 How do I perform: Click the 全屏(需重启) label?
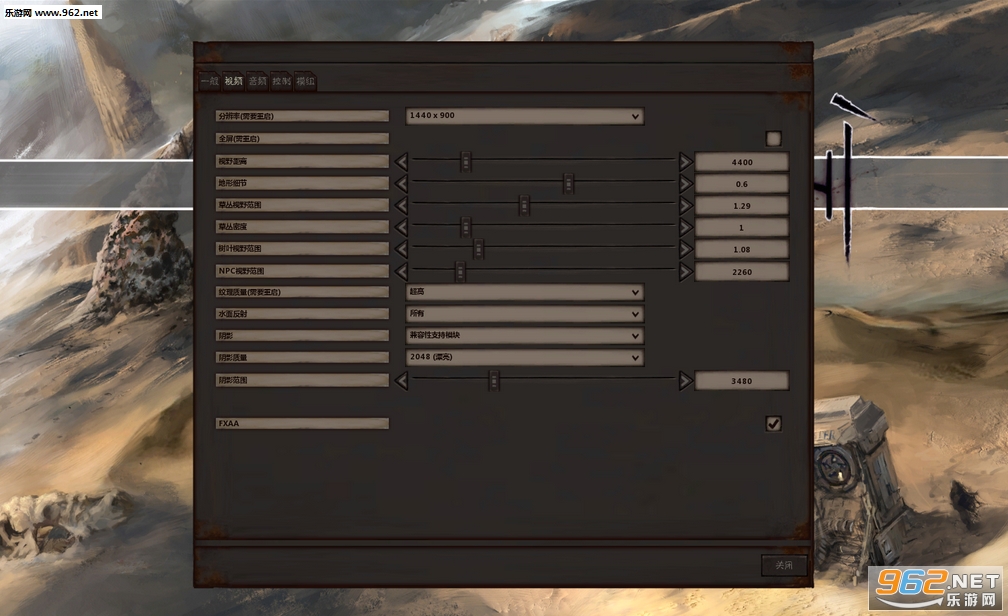click(302, 138)
